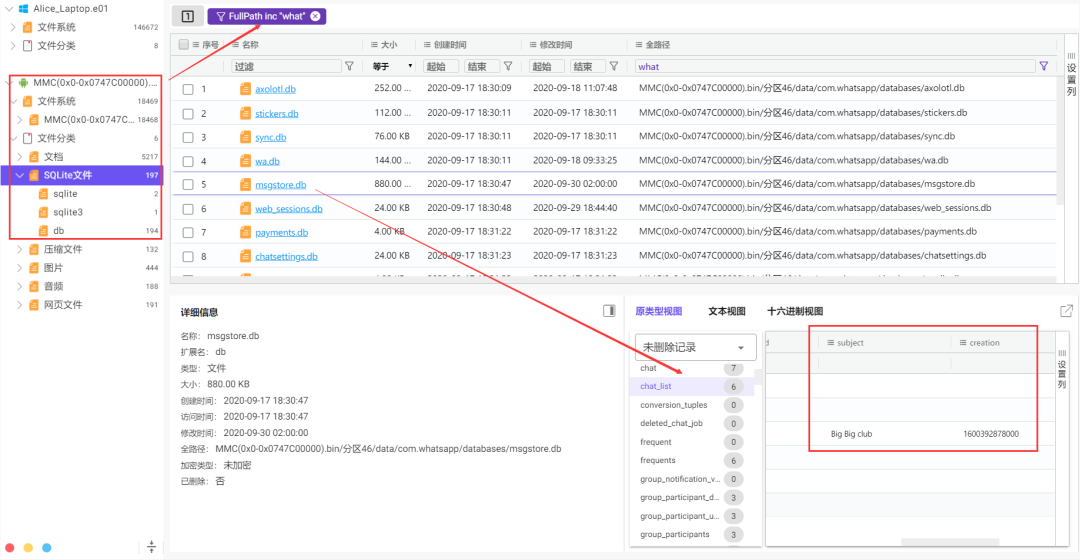The height and width of the screenshot is (560, 1080).
Task: Open column settings icon beside subject table
Action: pyautogui.click(x=1062, y=369)
